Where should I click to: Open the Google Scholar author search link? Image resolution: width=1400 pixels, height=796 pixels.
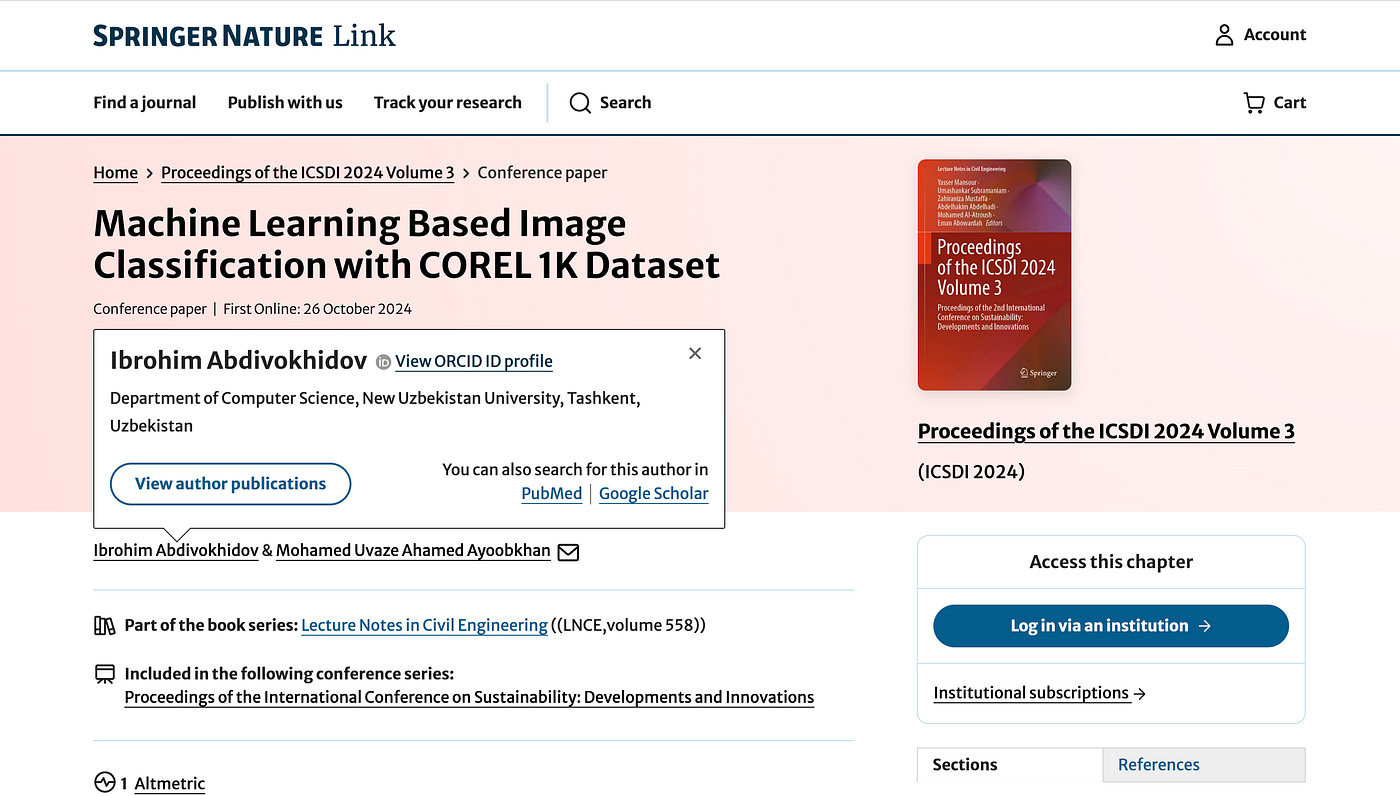tap(653, 493)
